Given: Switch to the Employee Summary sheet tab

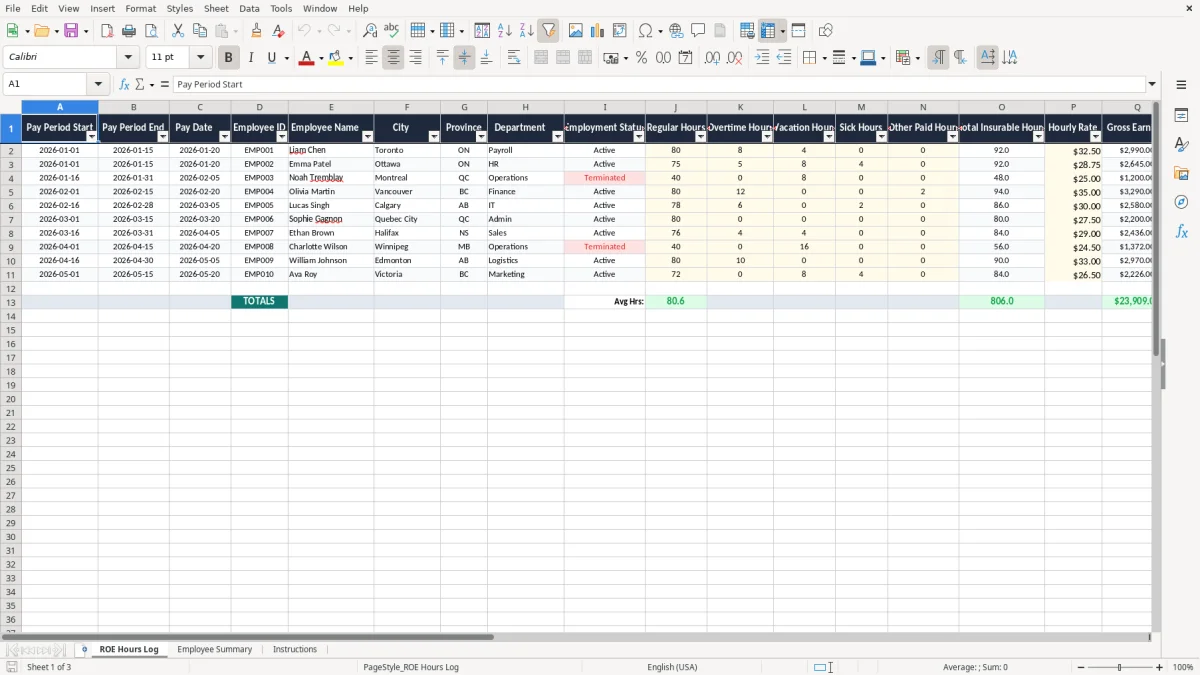Looking at the screenshot, I should 214,649.
